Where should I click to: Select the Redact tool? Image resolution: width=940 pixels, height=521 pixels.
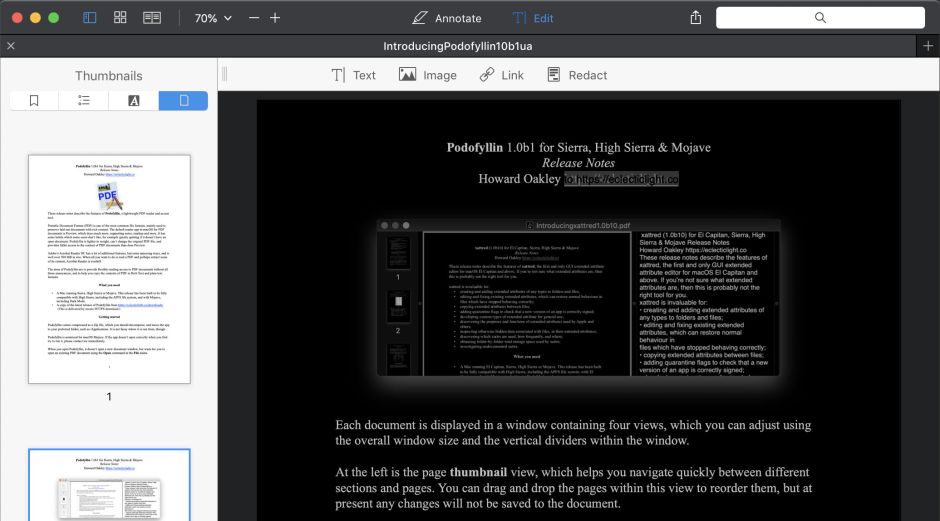577,75
